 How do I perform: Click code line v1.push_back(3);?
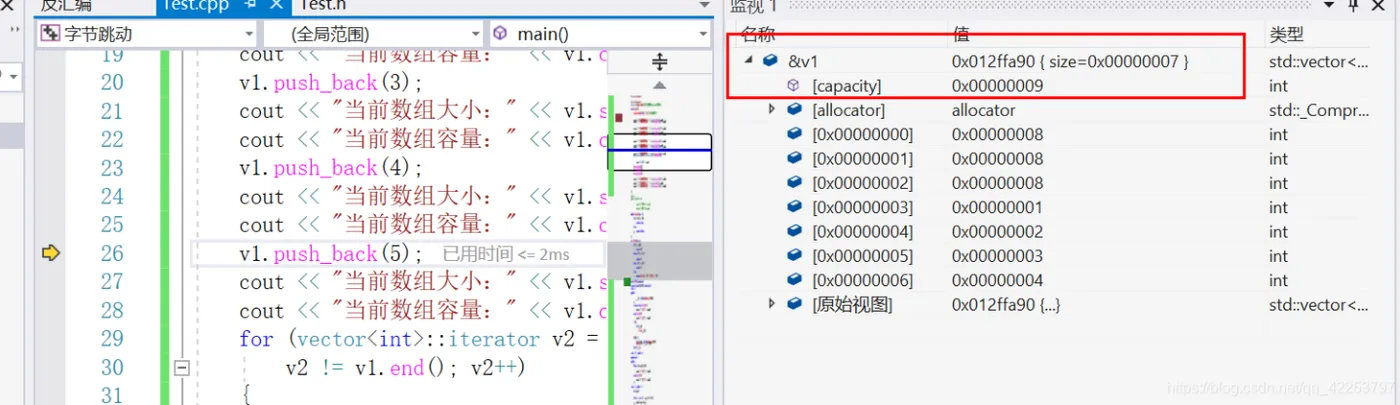(331, 82)
